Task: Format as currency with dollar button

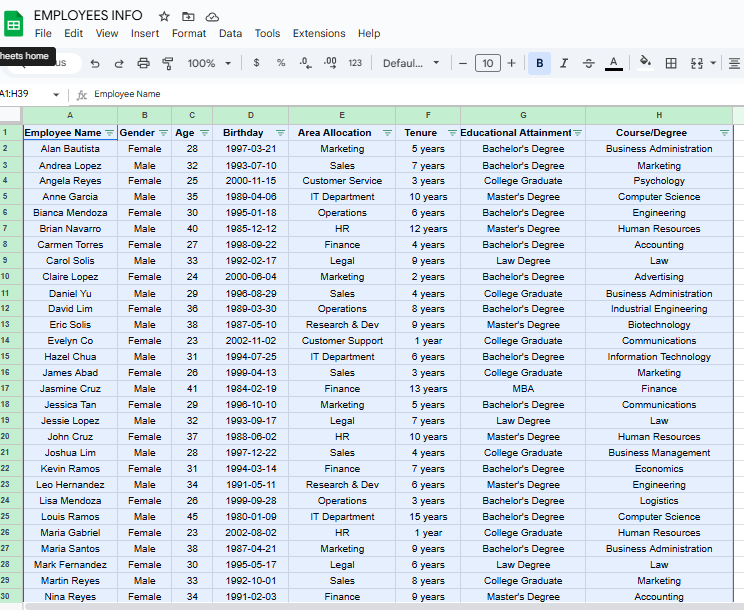Action: 256,63
